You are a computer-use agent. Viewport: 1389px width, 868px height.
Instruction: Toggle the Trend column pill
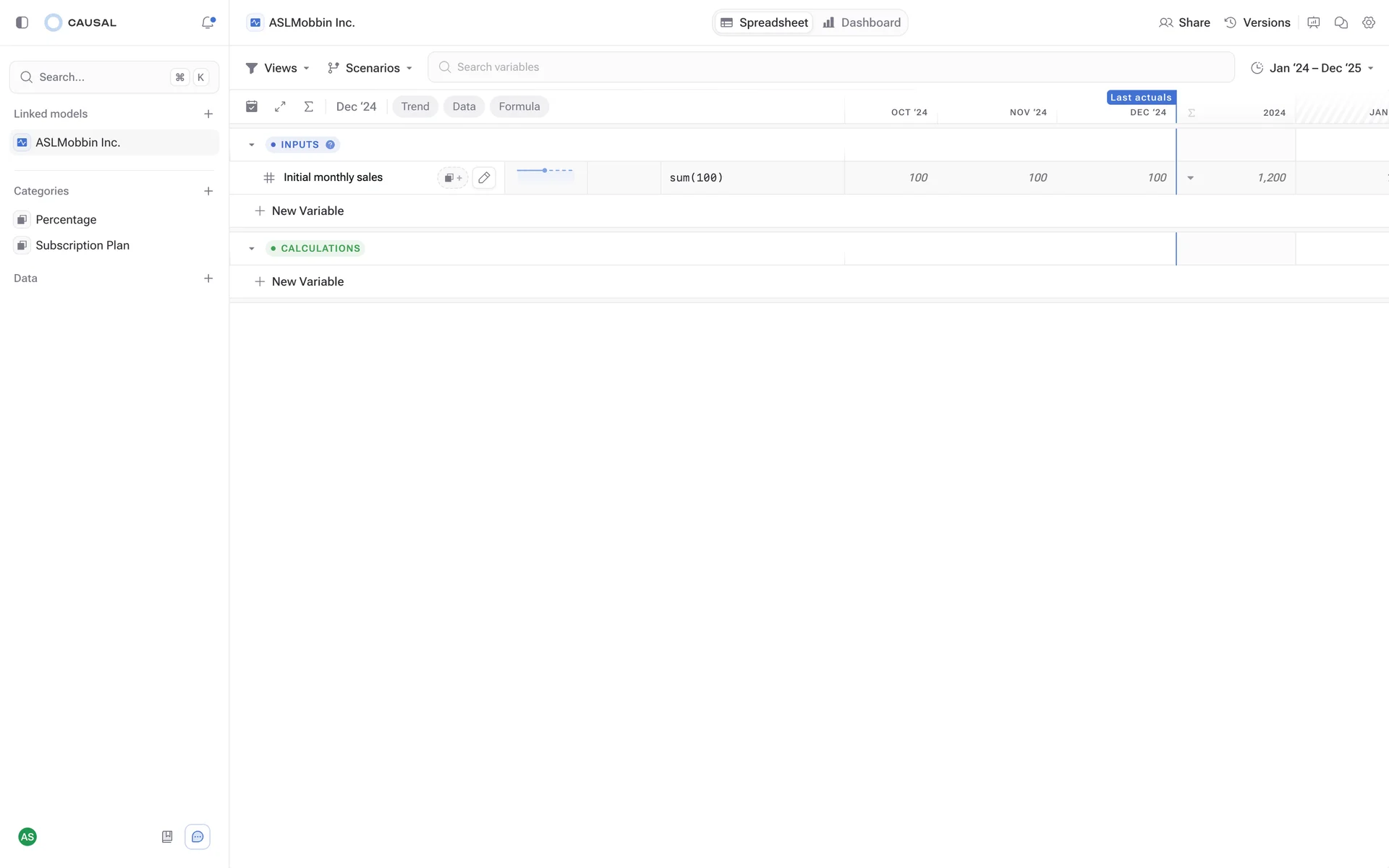415,106
